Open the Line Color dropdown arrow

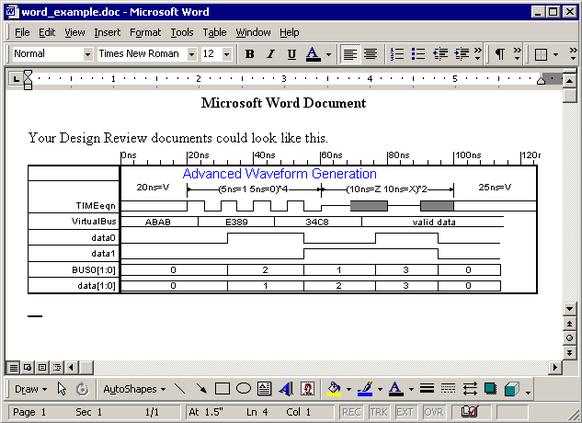380,389
